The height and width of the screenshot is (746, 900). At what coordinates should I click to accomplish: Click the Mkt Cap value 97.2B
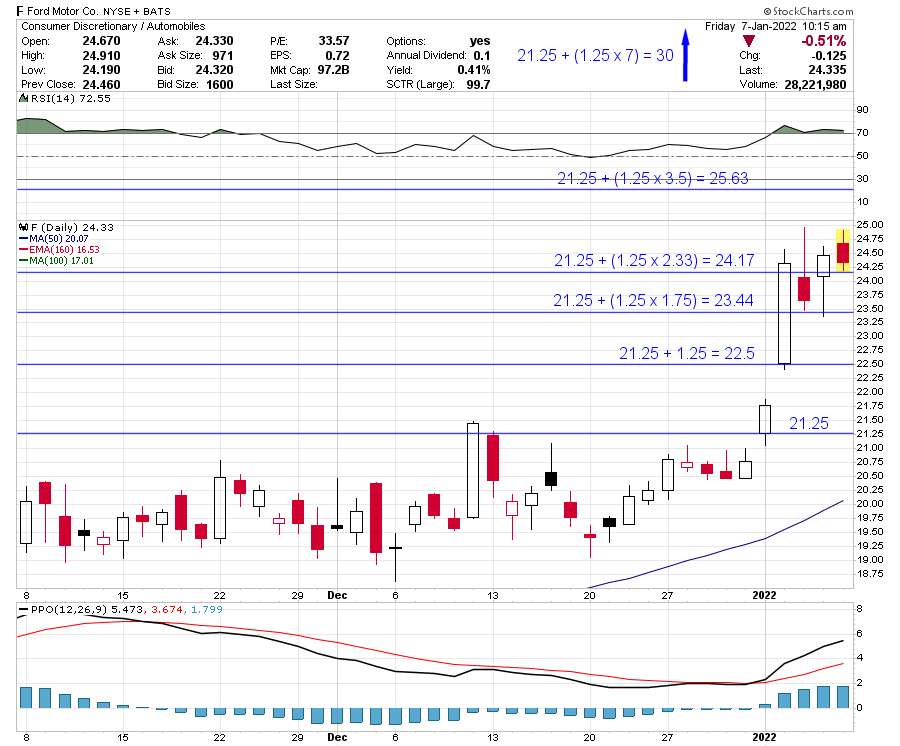333,70
